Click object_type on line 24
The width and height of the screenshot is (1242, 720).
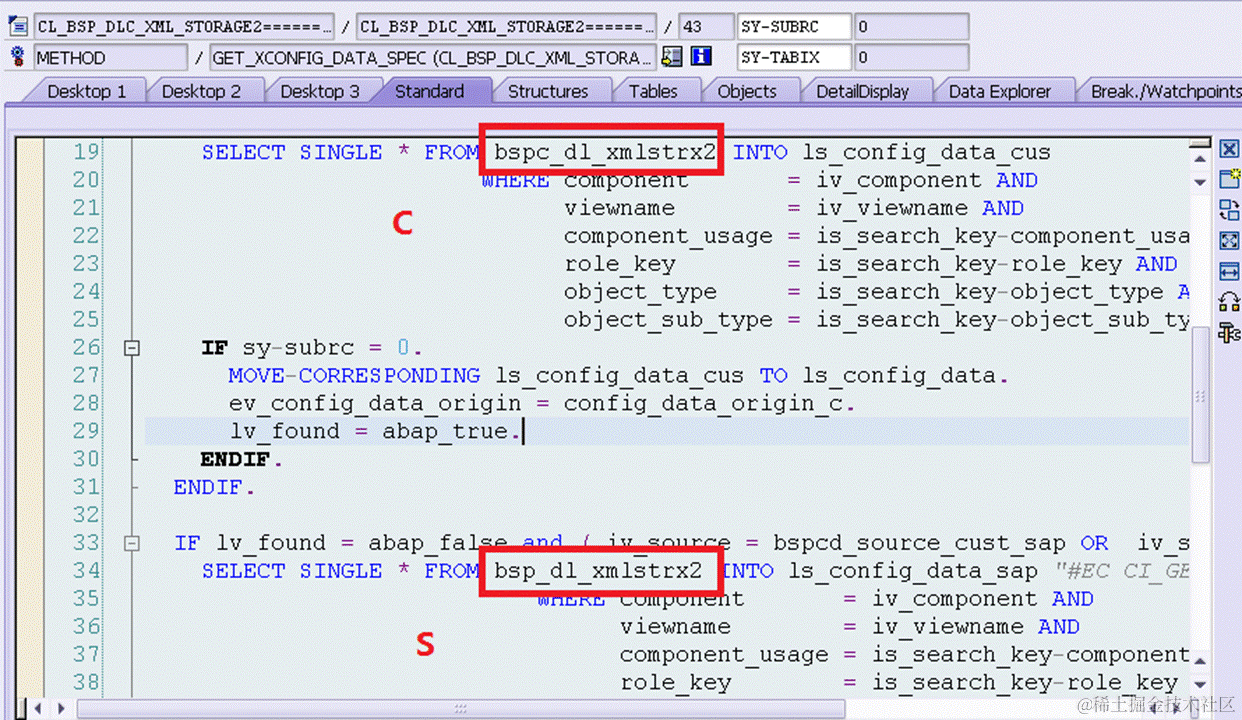click(x=640, y=292)
